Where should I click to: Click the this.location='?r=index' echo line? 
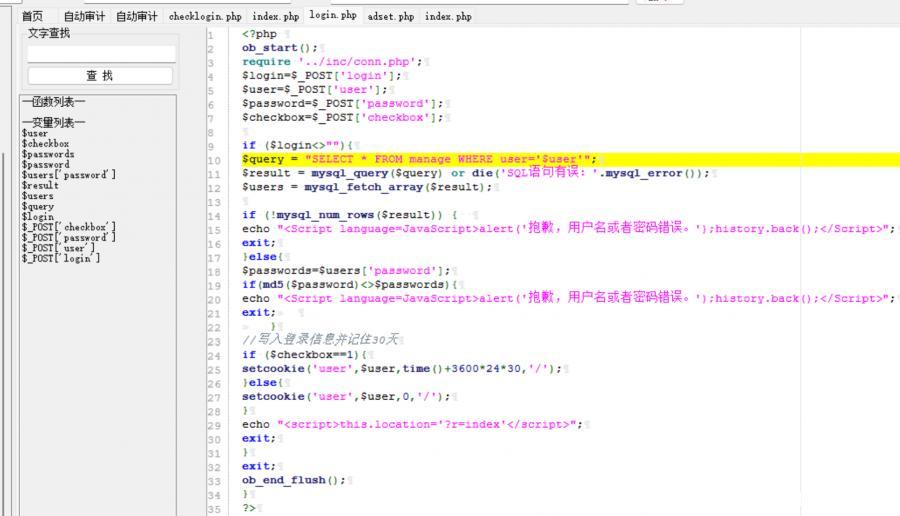(412, 424)
